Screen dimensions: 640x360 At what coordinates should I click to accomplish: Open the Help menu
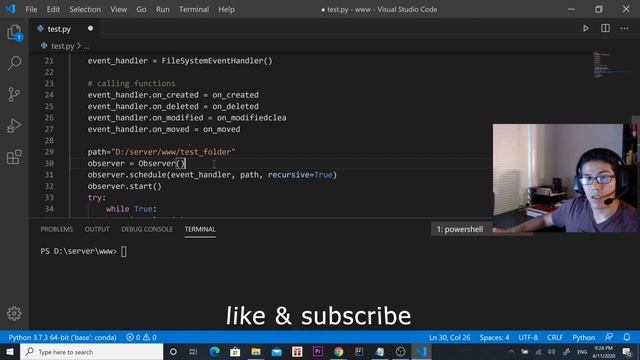(x=226, y=9)
